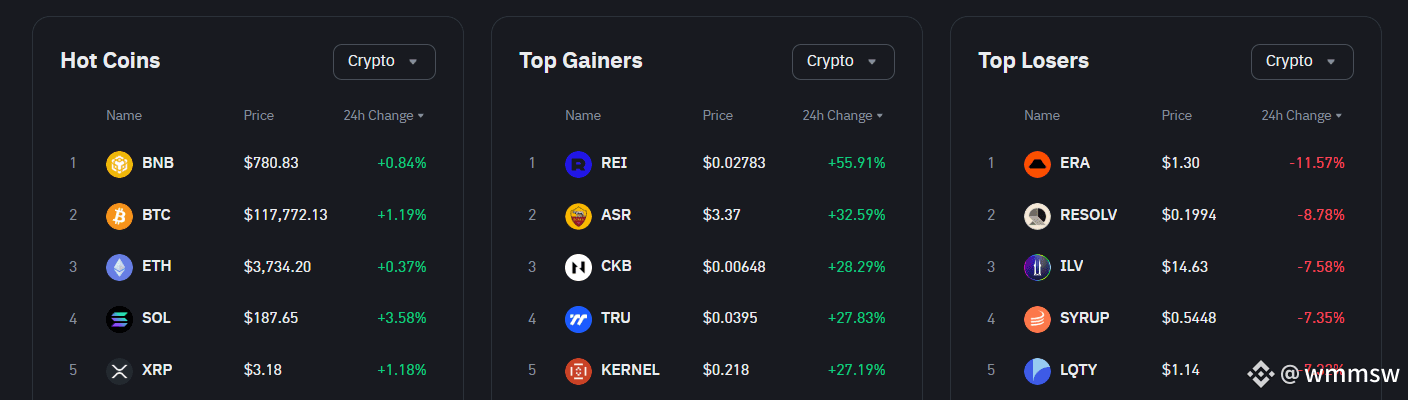Click the Solana SOL icon

coord(119,319)
